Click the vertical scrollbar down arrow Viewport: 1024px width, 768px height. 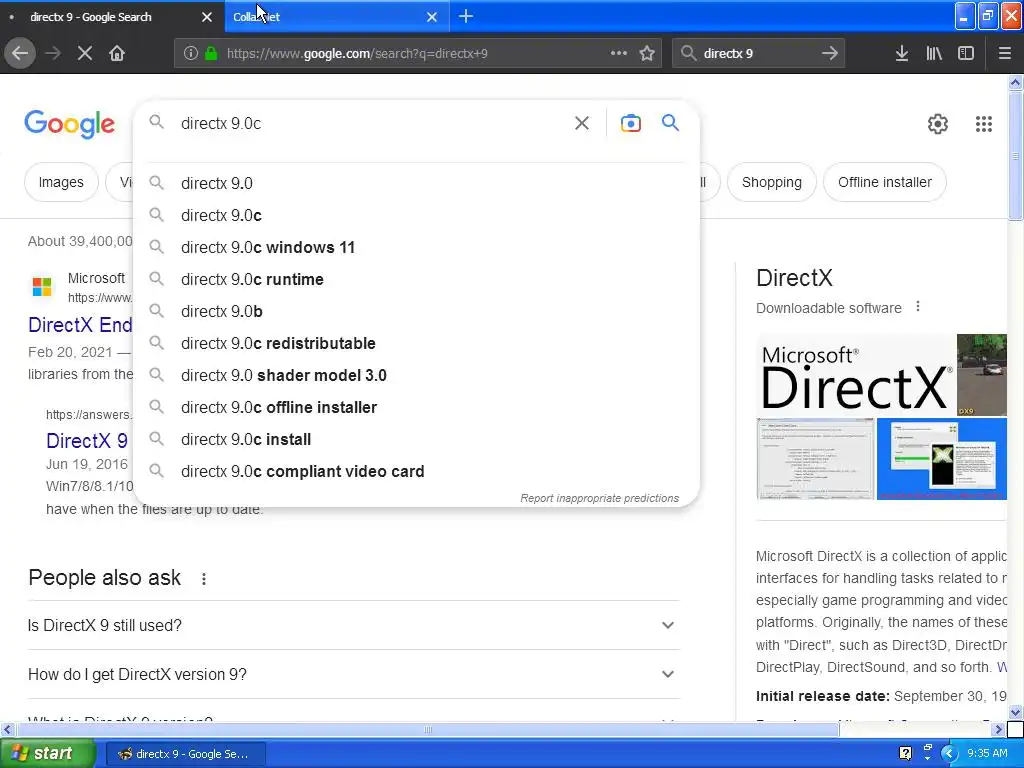(x=1016, y=712)
